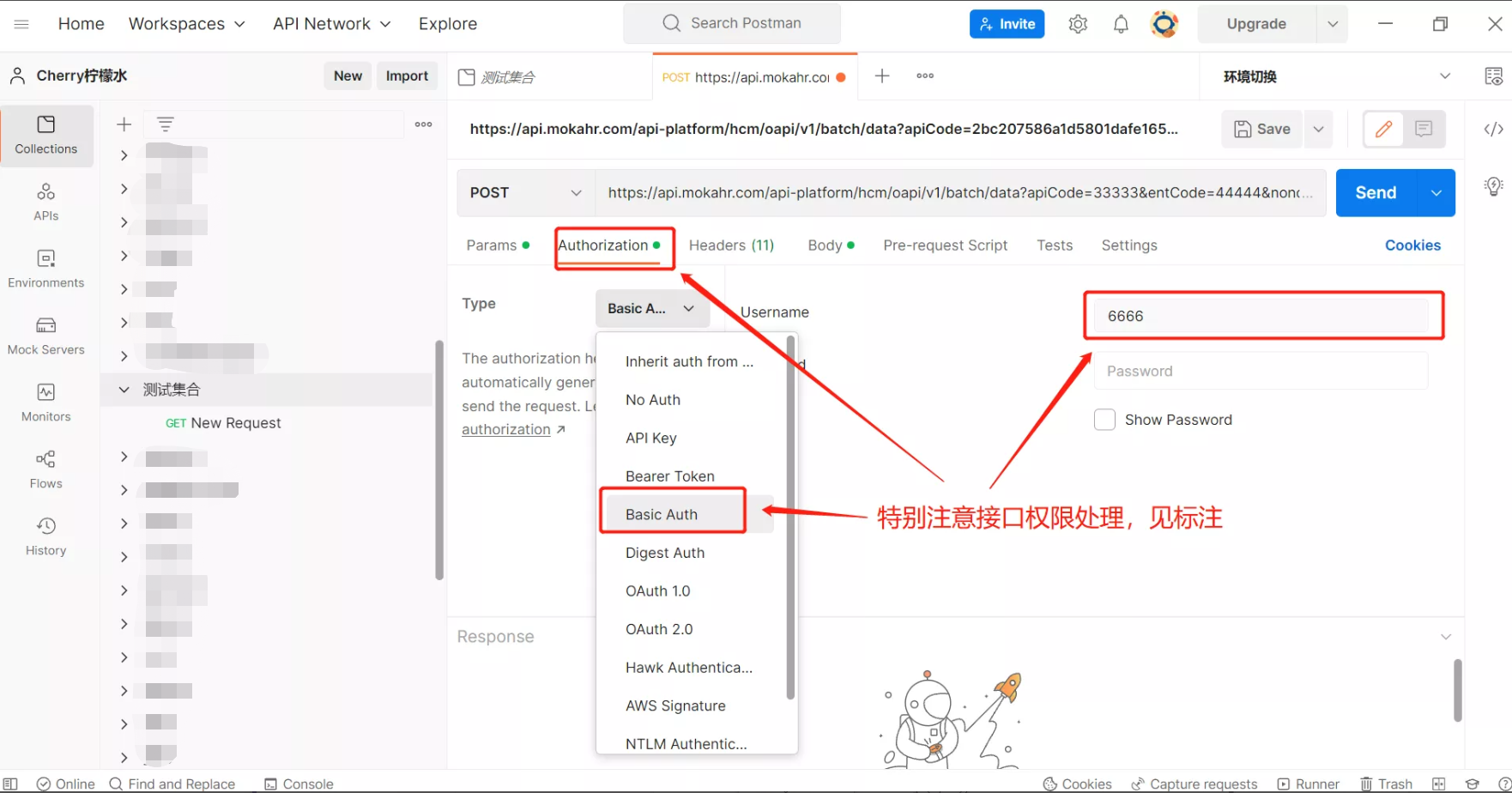
Task: Click the Save button
Action: click(x=1261, y=129)
